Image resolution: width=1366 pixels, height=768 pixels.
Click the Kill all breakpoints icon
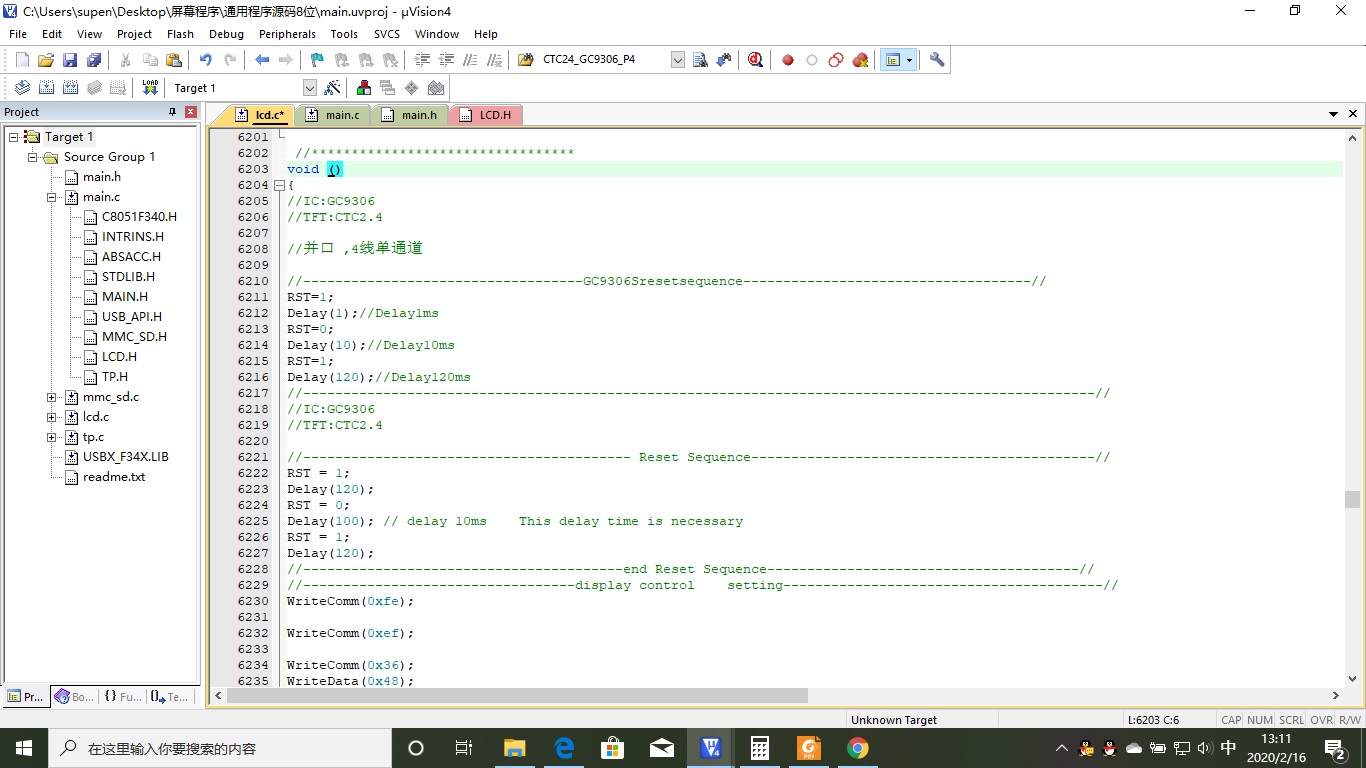tap(860, 60)
